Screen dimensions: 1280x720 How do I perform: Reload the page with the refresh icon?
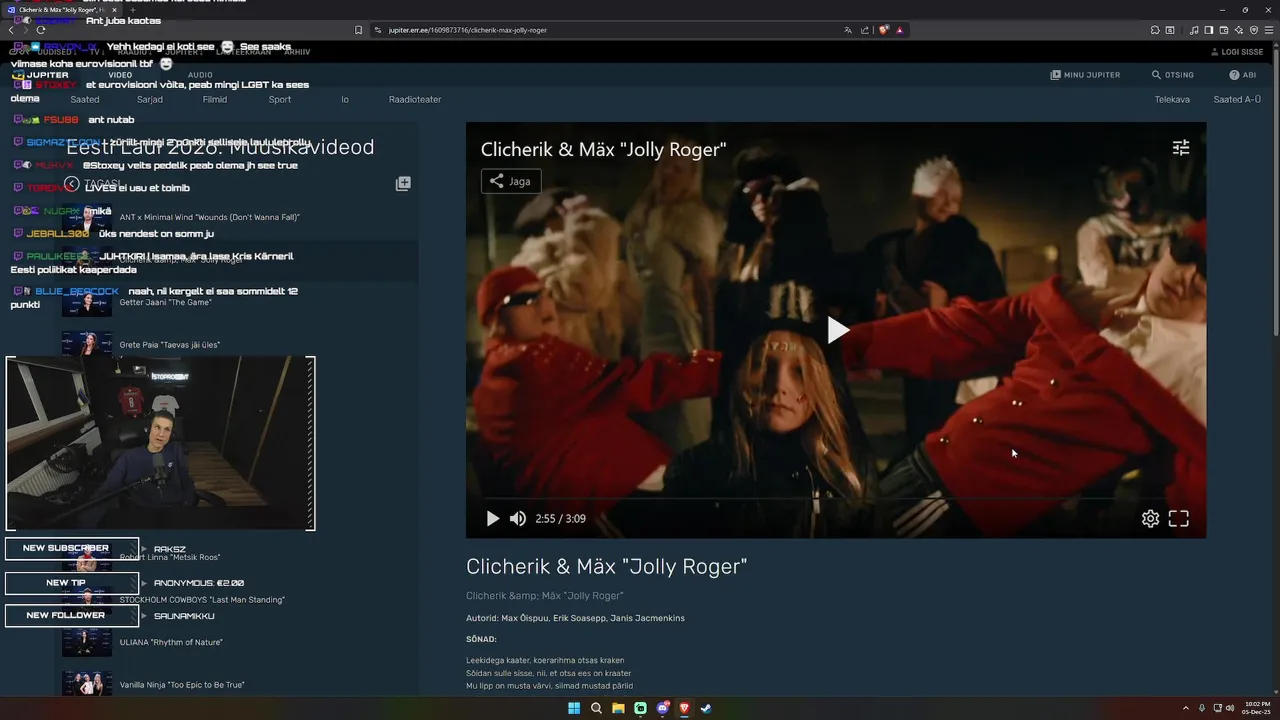[x=40, y=30]
